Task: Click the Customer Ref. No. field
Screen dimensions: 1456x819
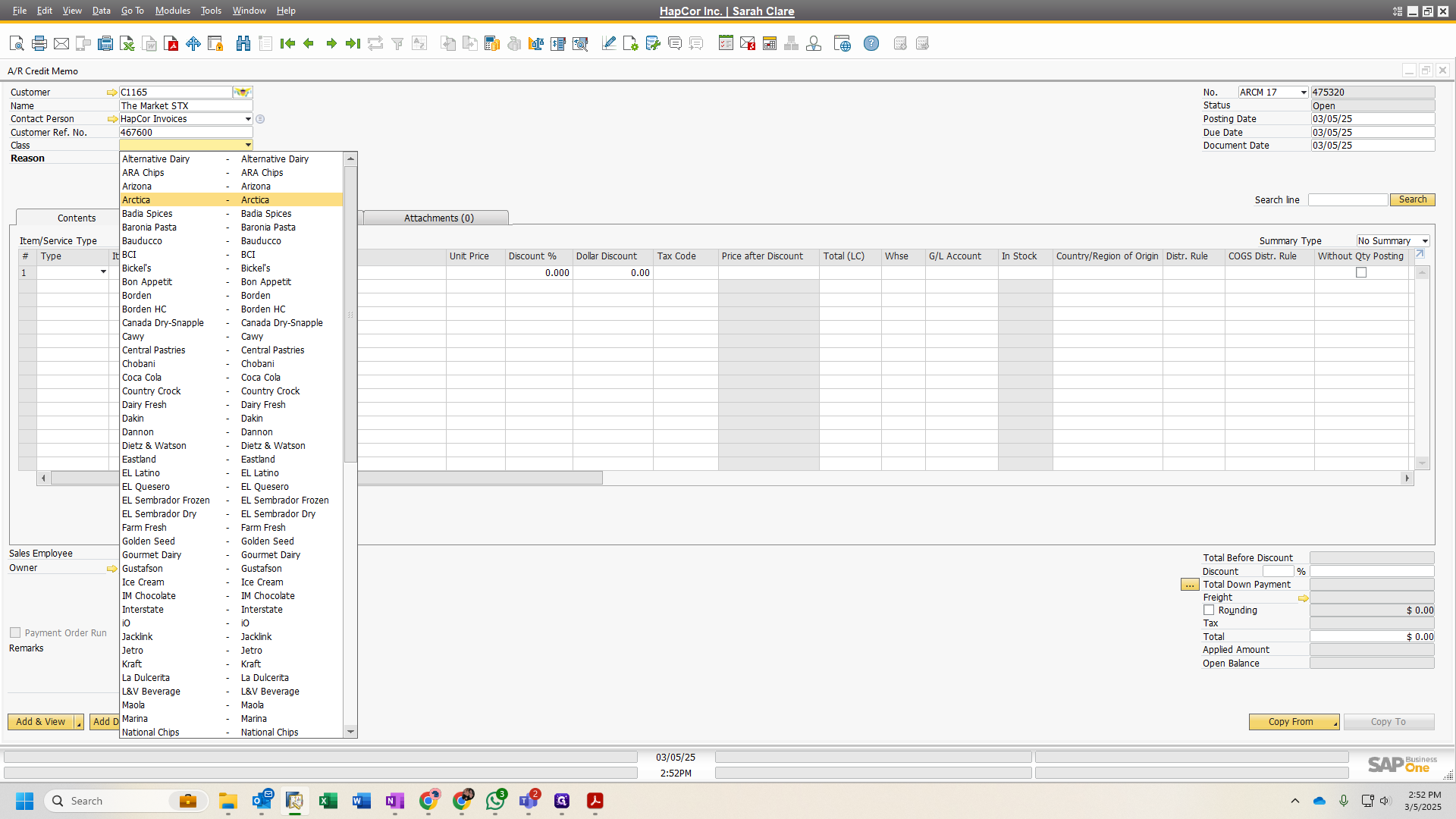Action: click(x=186, y=132)
